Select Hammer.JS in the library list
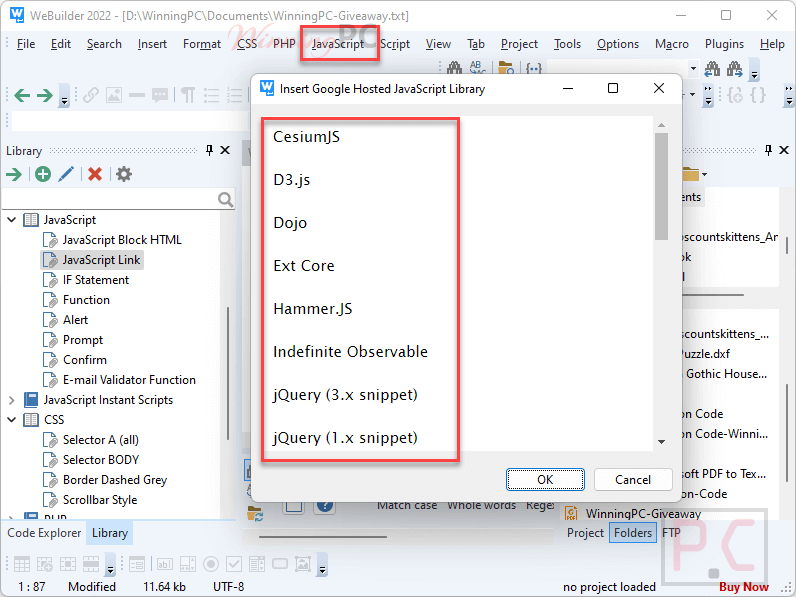Screen dimensions: 796x597 (313, 309)
